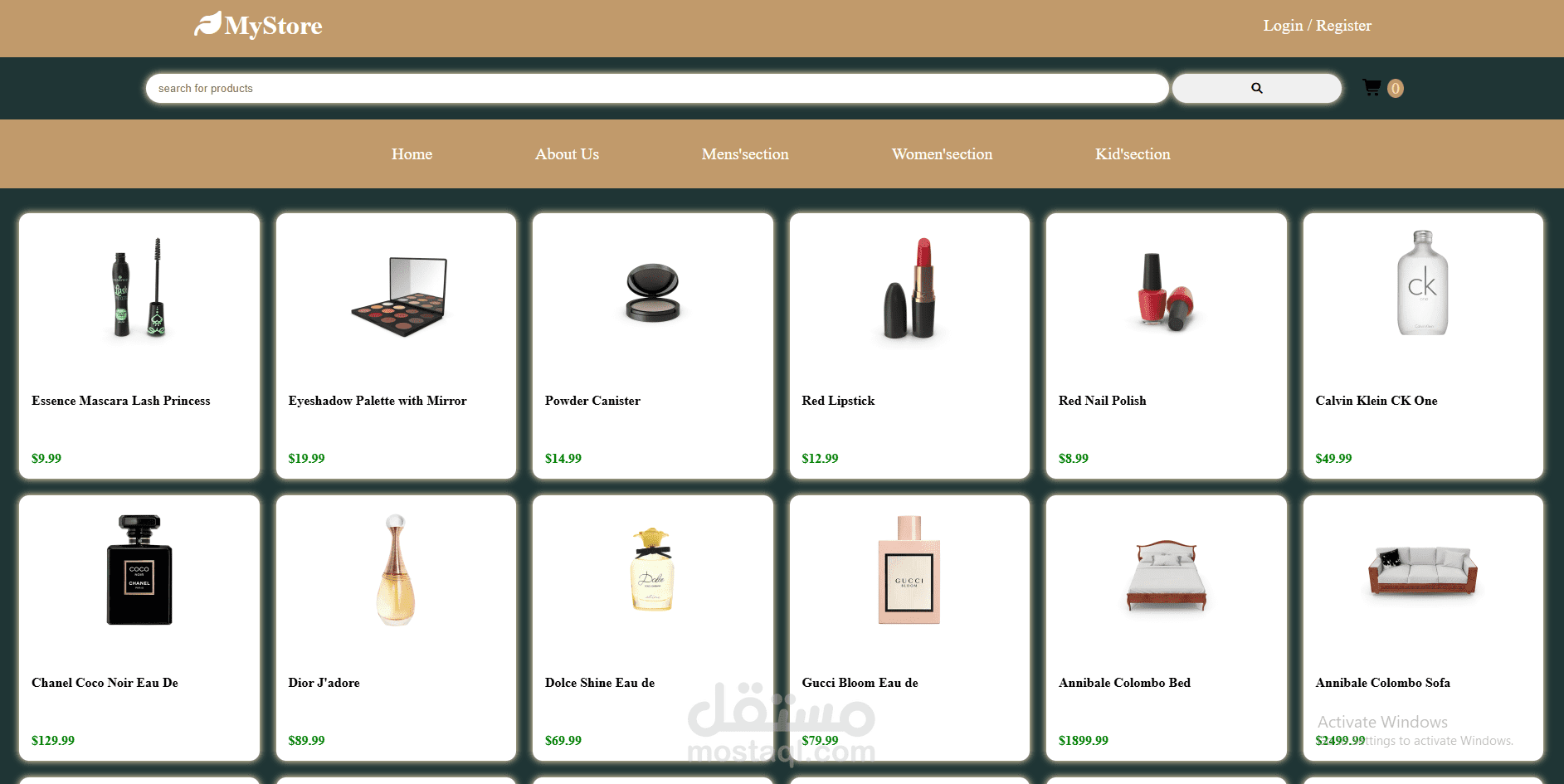Click the $1899.99 bed price

(1084, 741)
